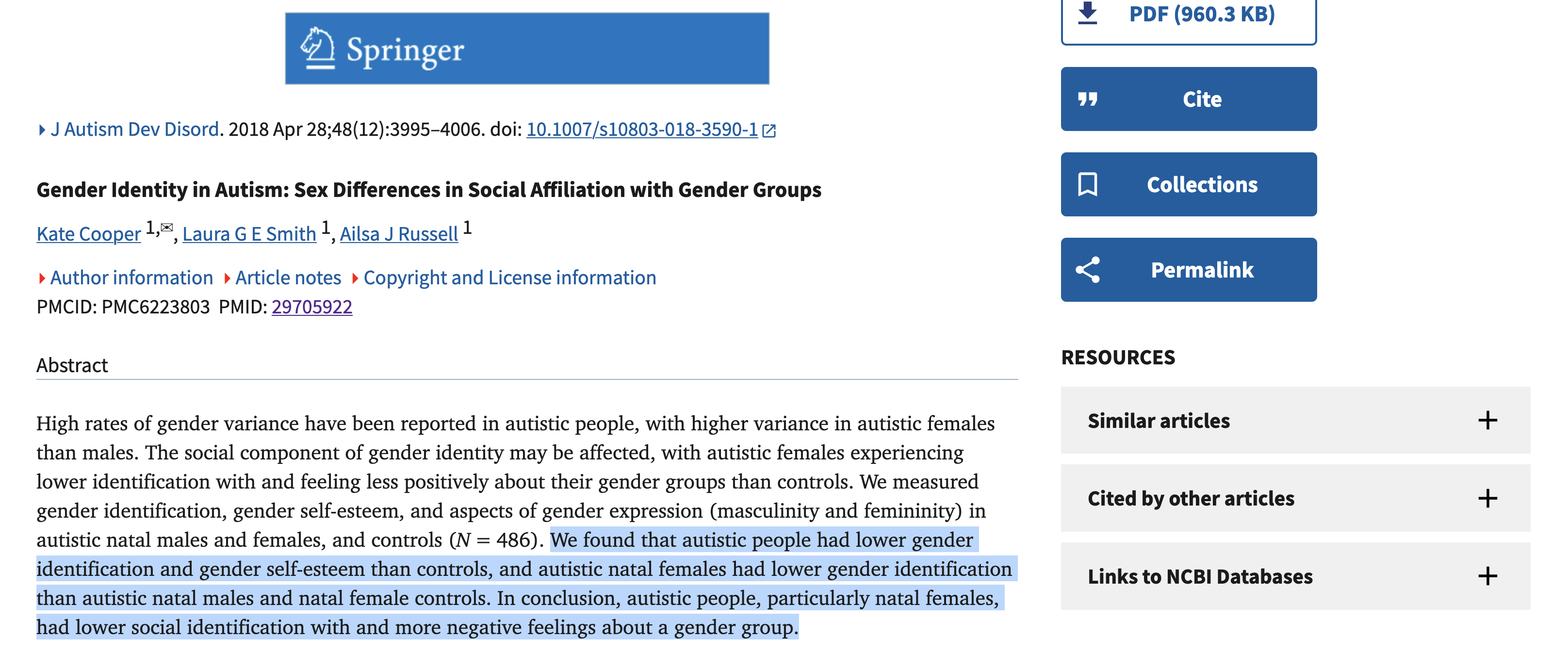This screenshot has height=654, width=1568.
Task: Expand Links to NCBI Databases section
Action: click(1295, 576)
